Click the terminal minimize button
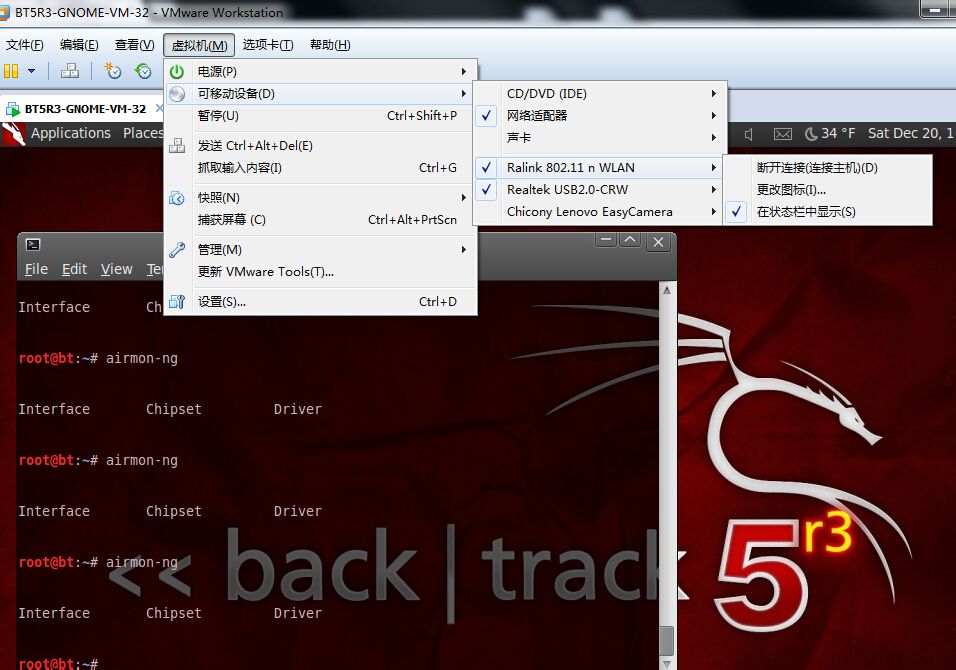The height and width of the screenshot is (670, 956). click(x=606, y=240)
